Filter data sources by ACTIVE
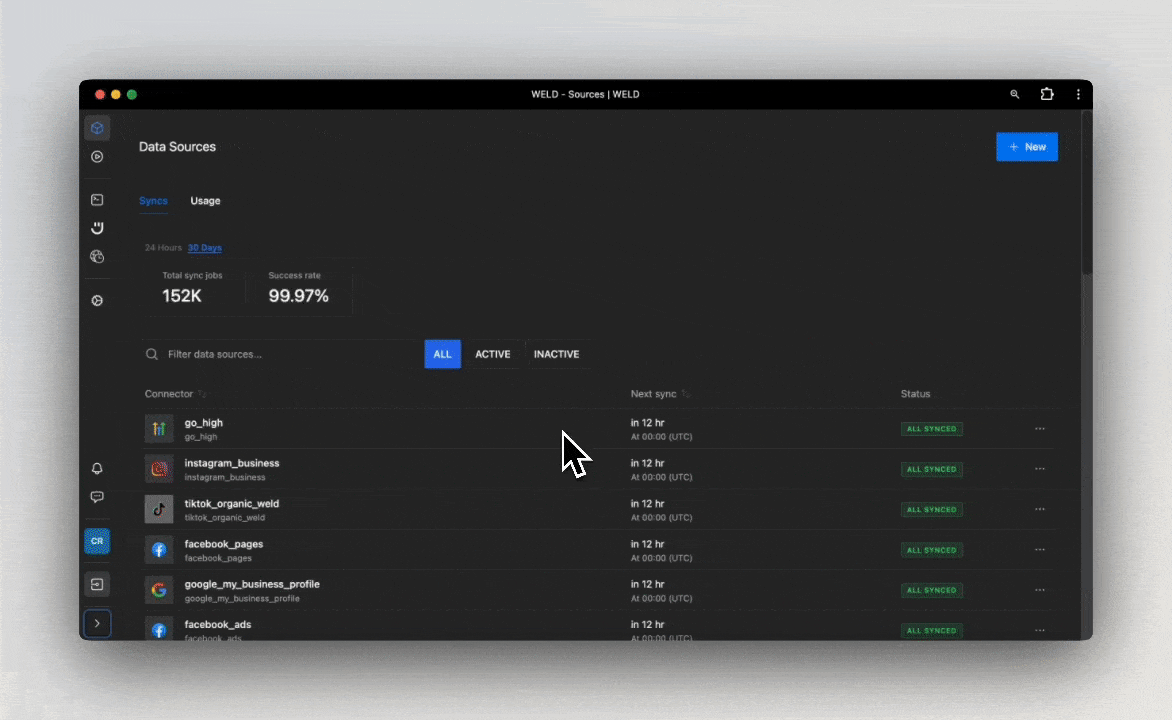The image size is (1172, 720). pyautogui.click(x=492, y=354)
